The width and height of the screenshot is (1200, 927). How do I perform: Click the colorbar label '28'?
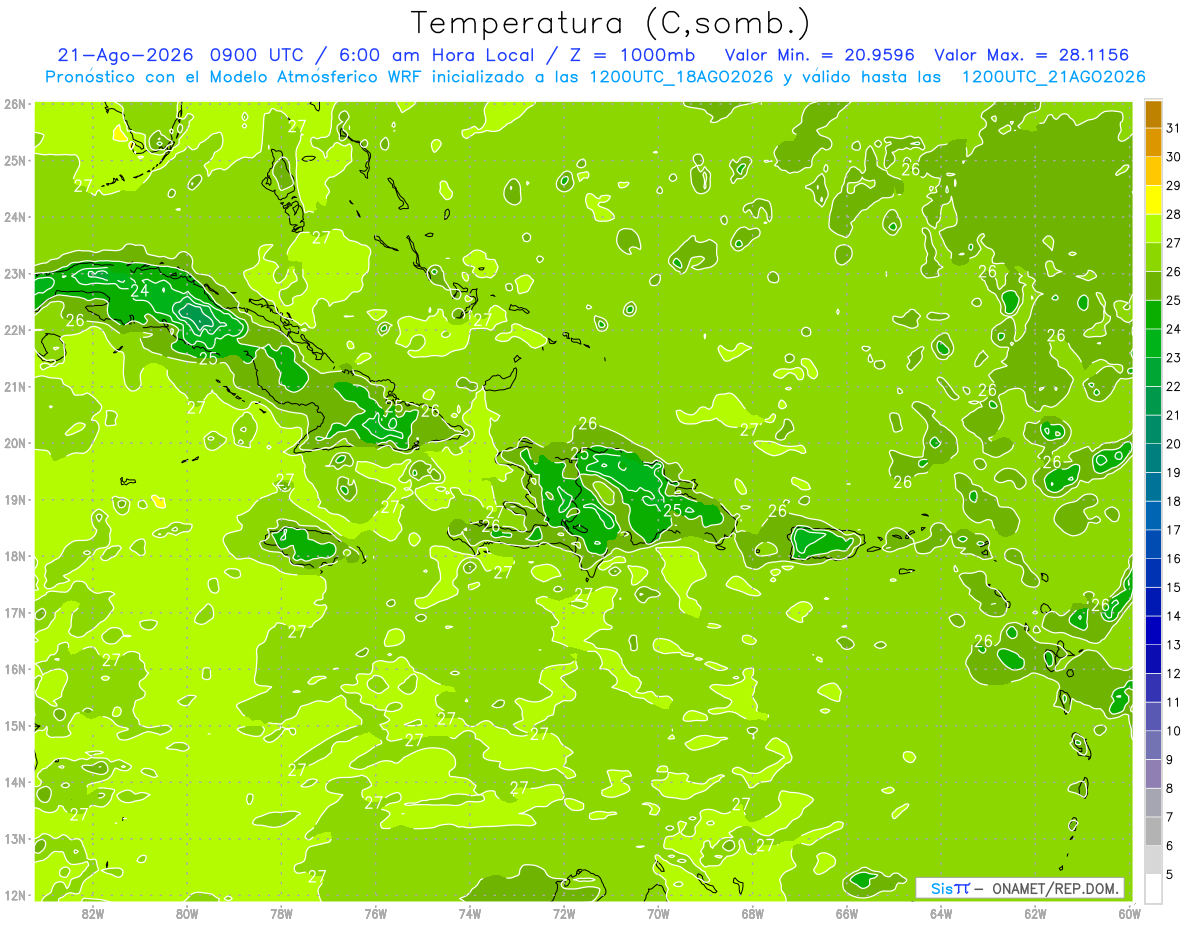click(1174, 214)
